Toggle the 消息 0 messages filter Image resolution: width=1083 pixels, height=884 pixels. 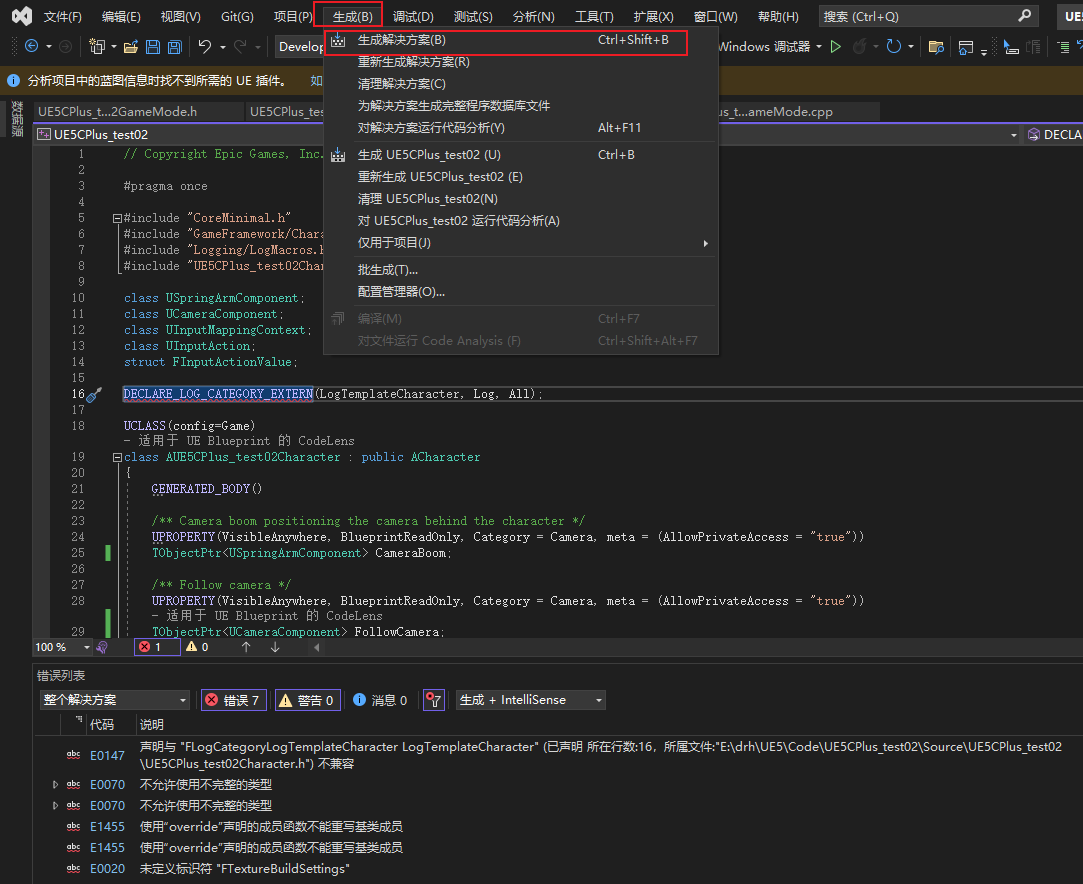click(380, 700)
